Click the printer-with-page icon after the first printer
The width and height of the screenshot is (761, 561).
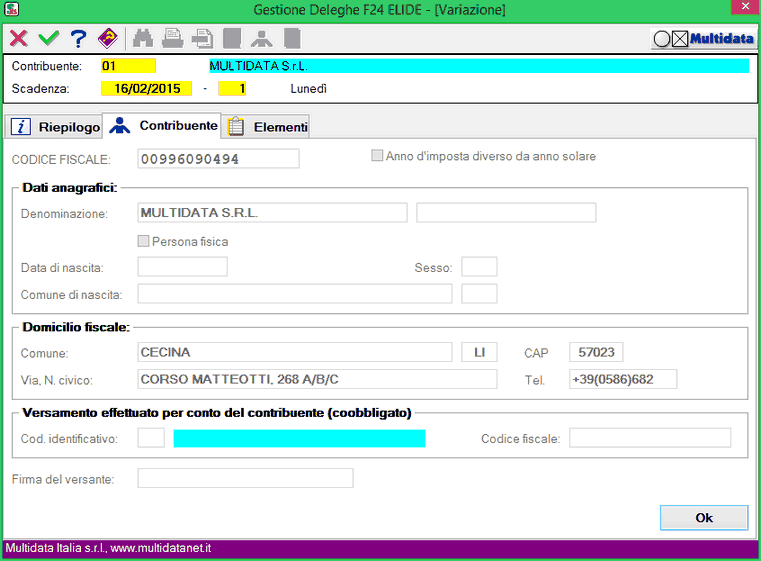pos(202,39)
